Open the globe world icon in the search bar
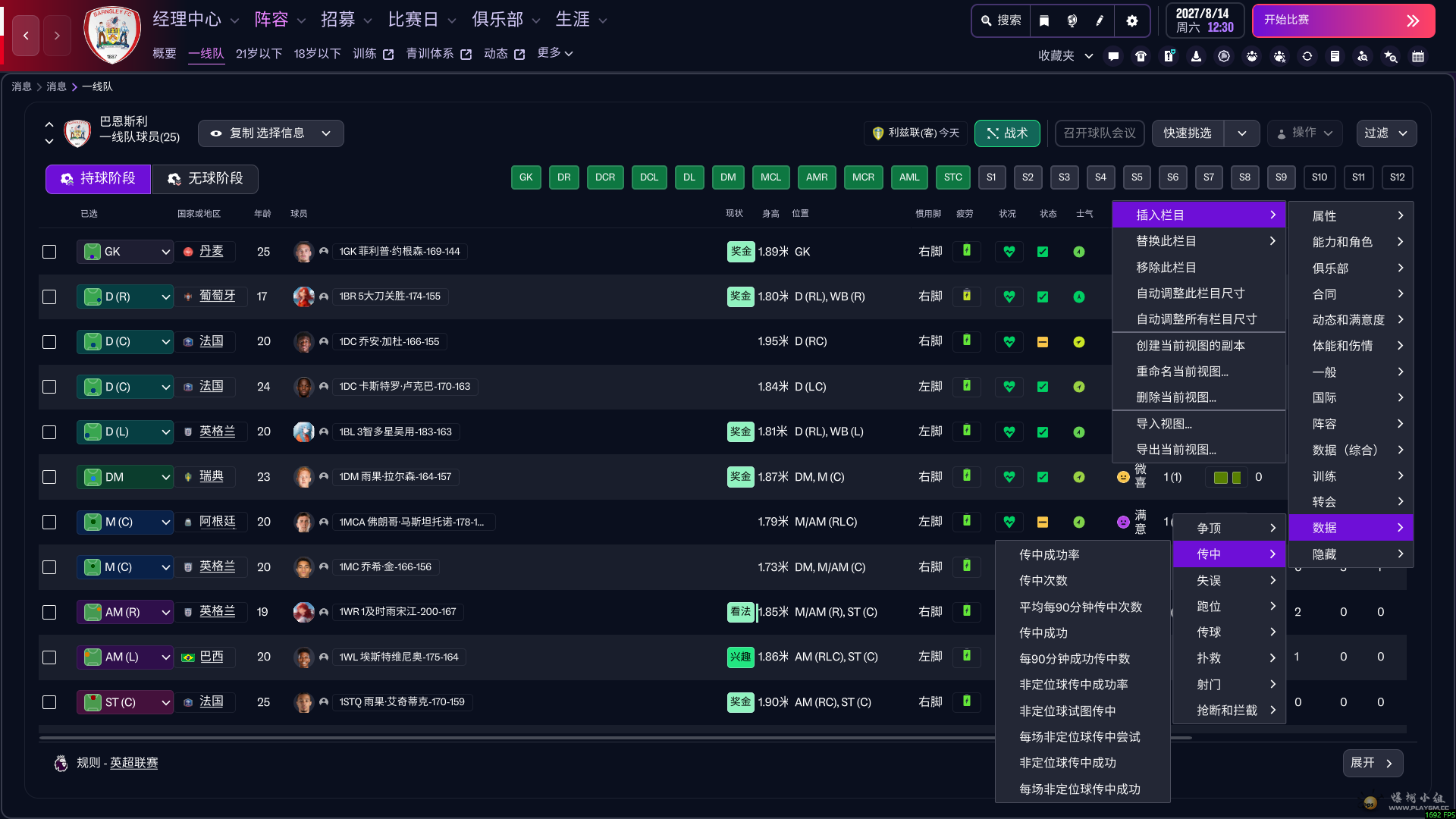This screenshot has height=819, width=1456. [1072, 20]
